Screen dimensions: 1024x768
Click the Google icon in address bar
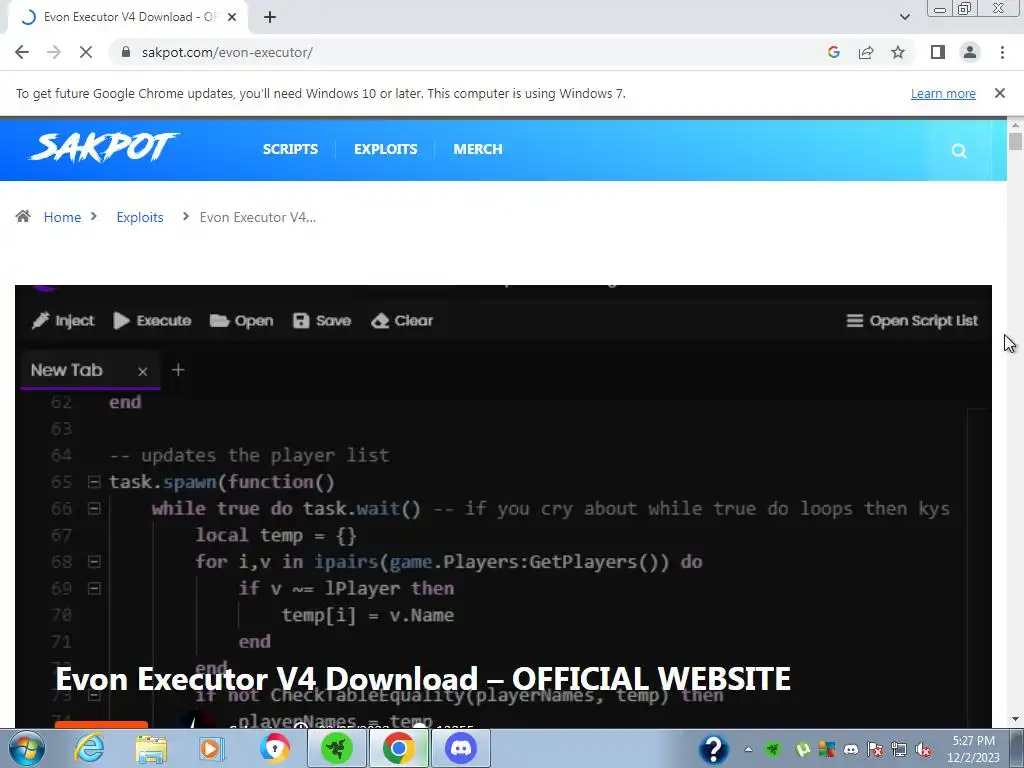pos(833,52)
